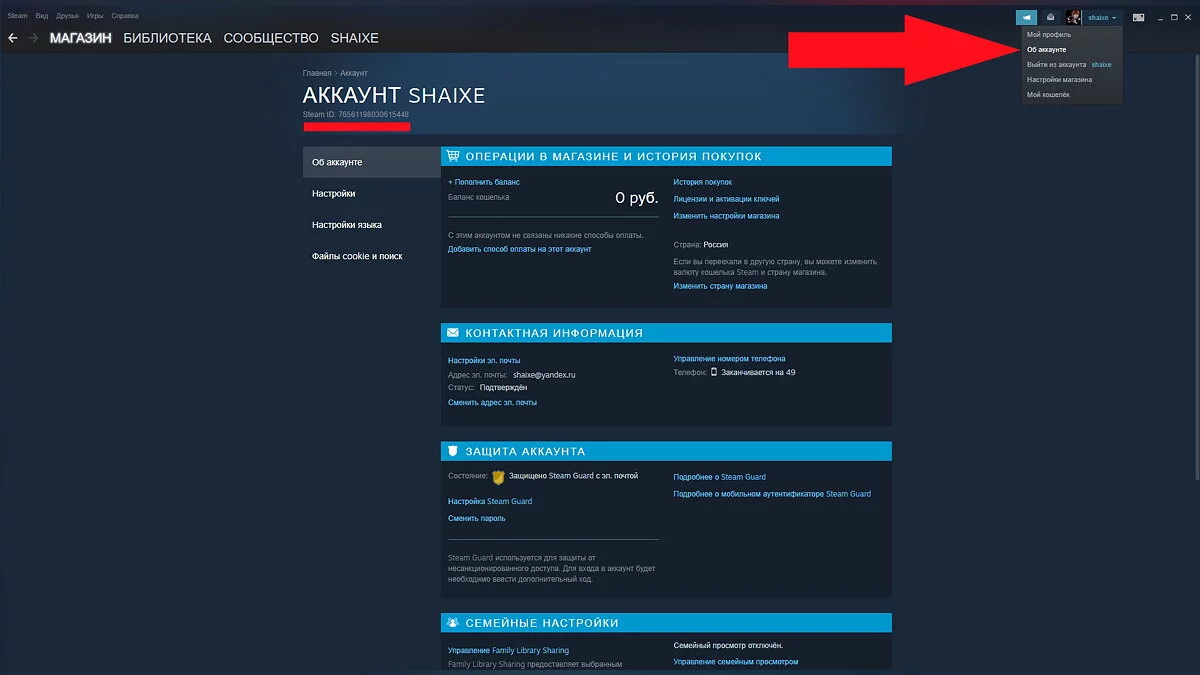Switch to the СООБЩЕСТВО tab
1200x675 pixels.
271,38
